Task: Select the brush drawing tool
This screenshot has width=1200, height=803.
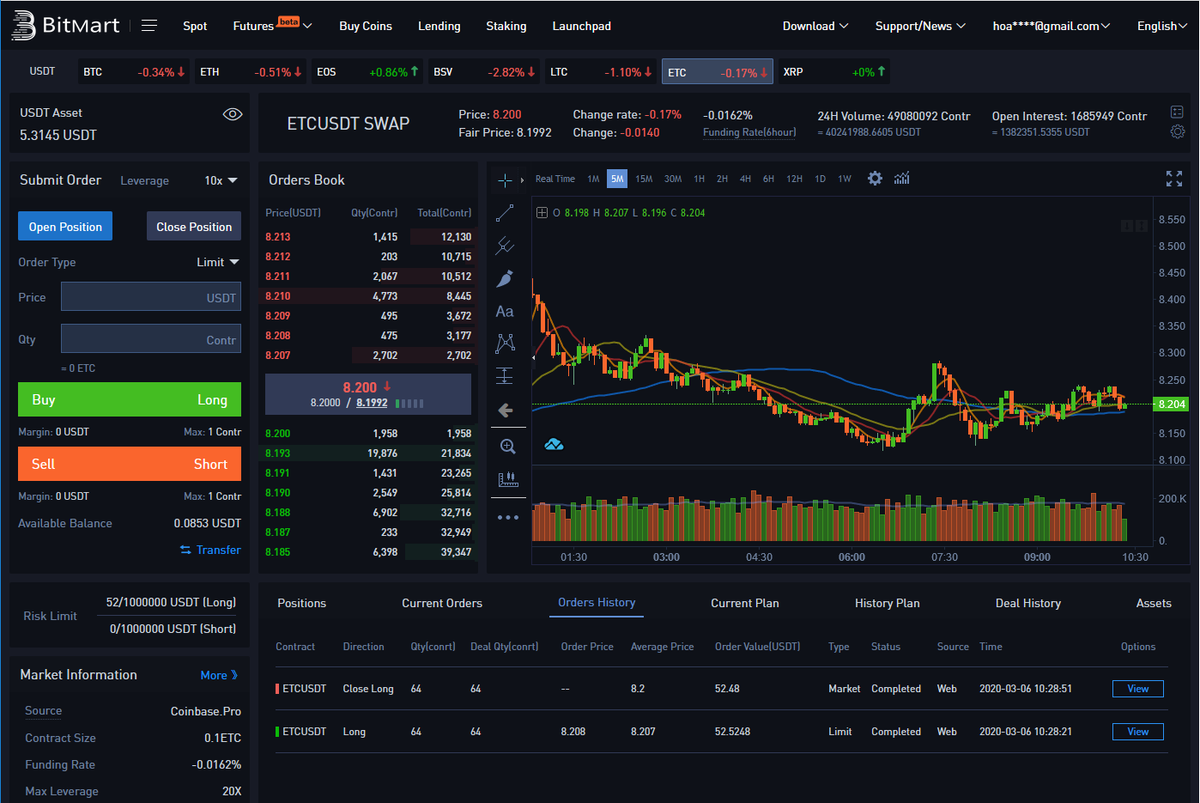Action: [x=505, y=278]
